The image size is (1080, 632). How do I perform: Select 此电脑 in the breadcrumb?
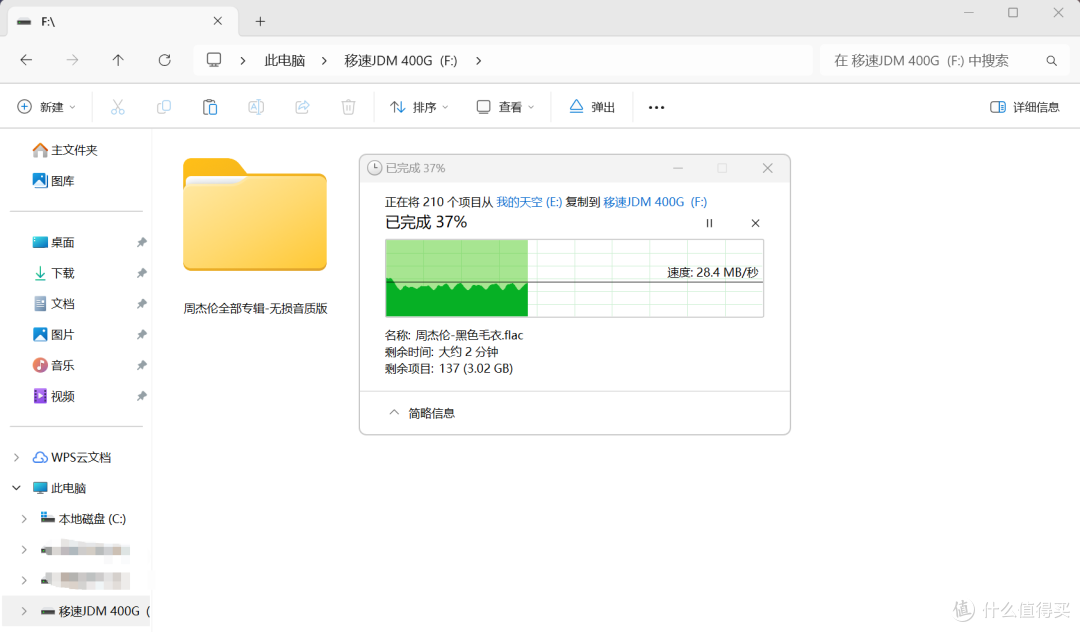point(284,61)
